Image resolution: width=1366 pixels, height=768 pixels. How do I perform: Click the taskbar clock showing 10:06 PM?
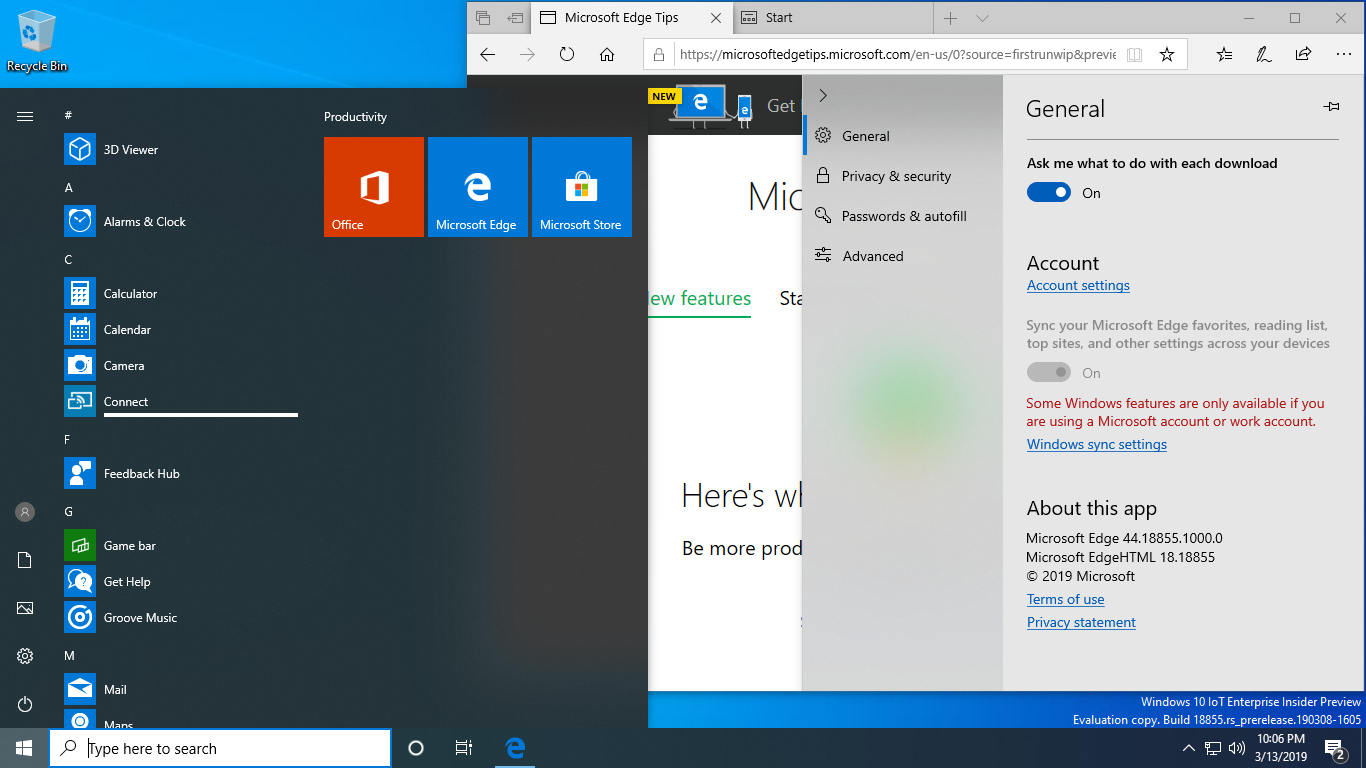coord(1281,748)
